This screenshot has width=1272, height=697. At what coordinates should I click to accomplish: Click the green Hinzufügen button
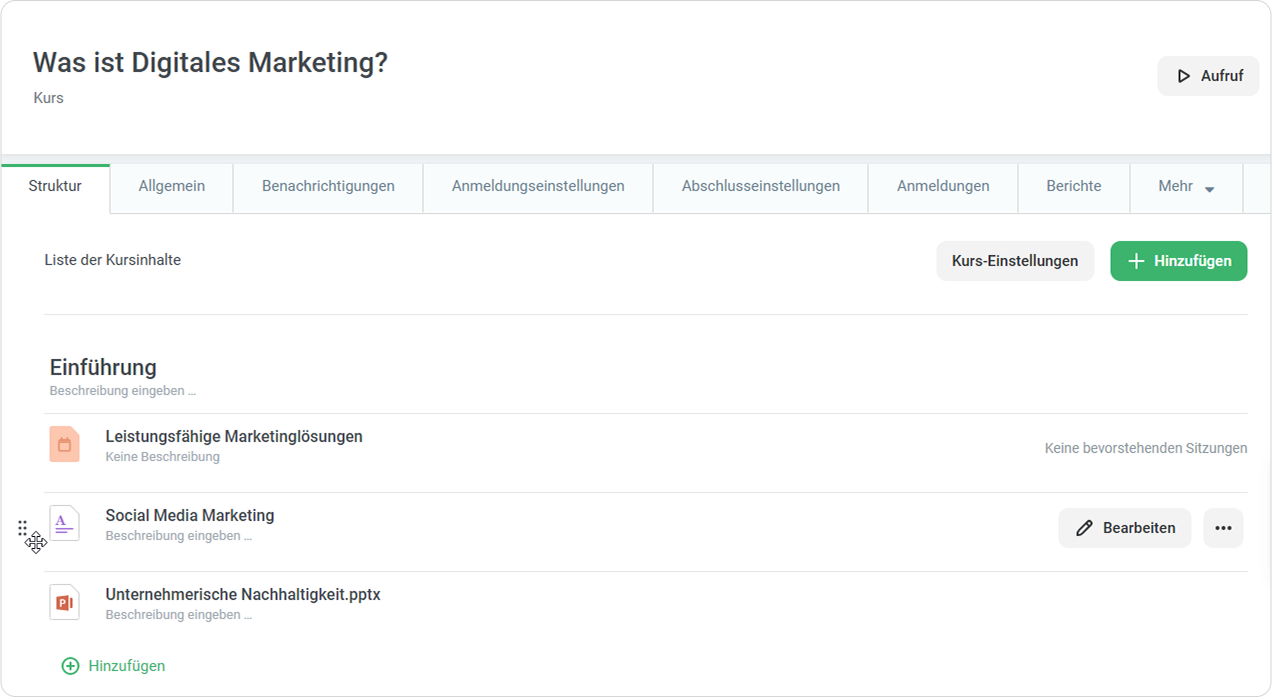pos(1178,261)
